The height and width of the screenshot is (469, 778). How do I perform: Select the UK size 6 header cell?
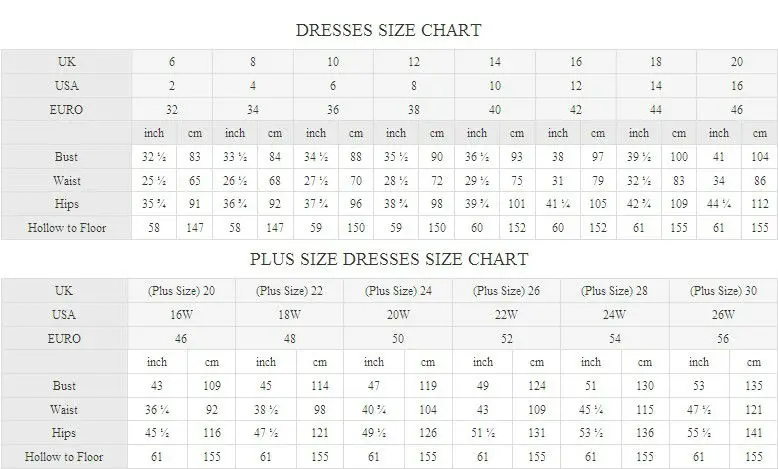(x=172, y=62)
